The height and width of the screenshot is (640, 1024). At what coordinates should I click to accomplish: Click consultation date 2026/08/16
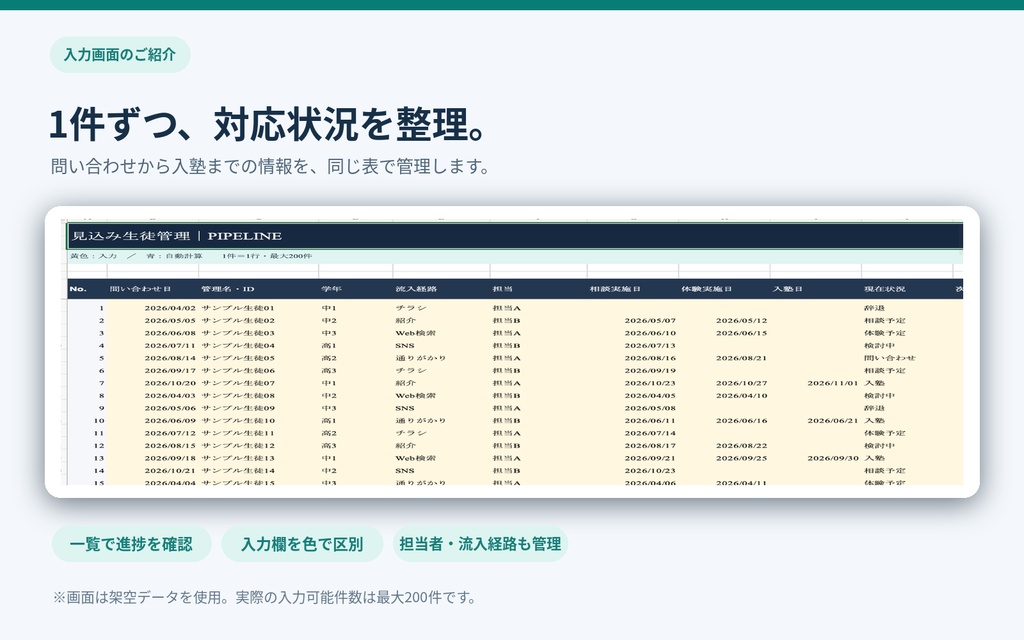click(x=650, y=358)
